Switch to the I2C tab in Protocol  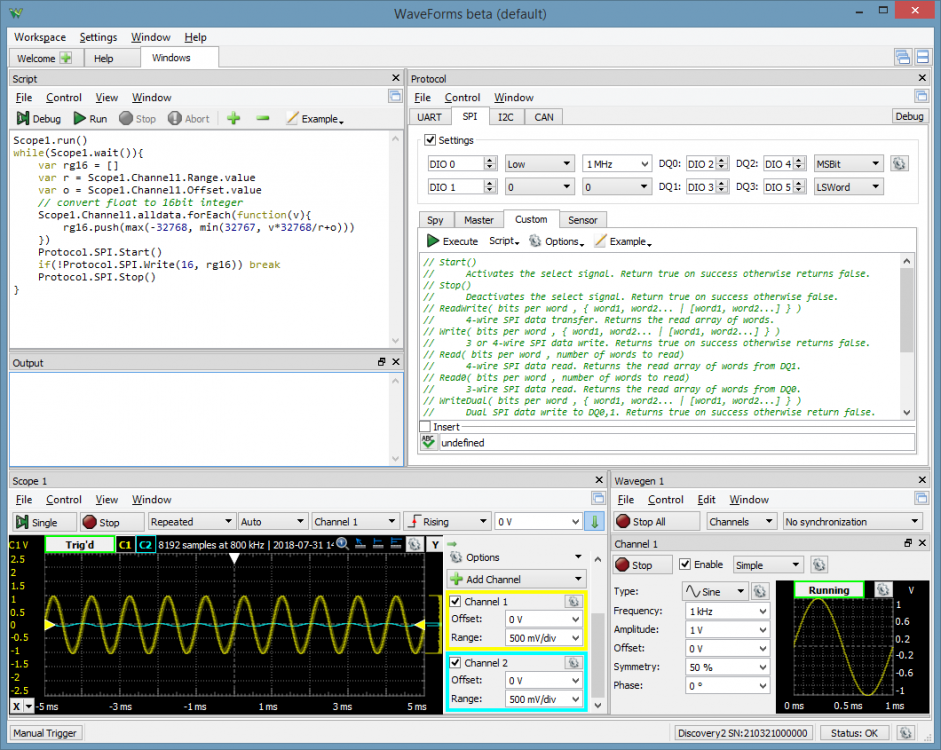coord(505,116)
